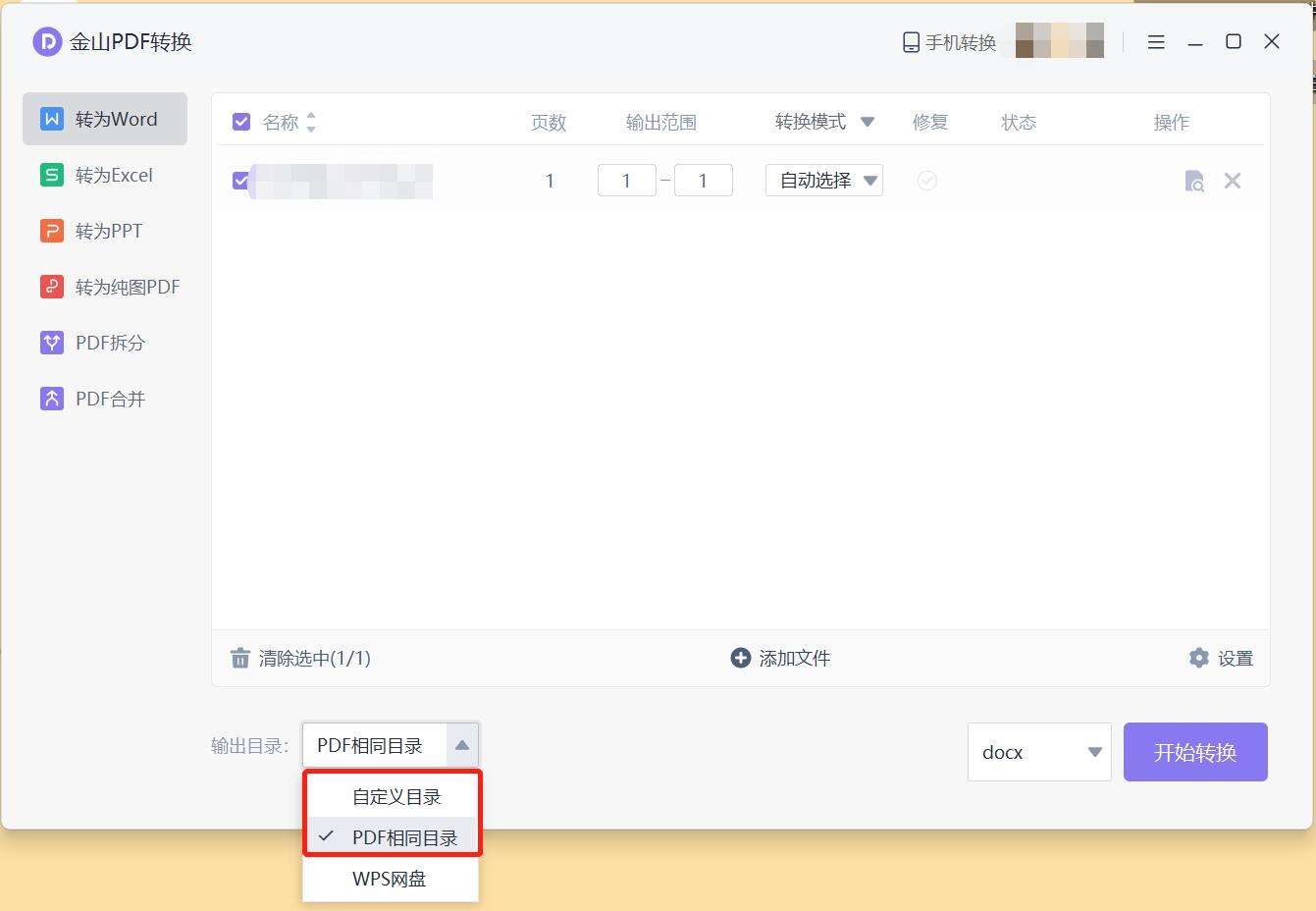Open the hamburger main menu icon
Screen dimensions: 1316x911
(1156, 42)
